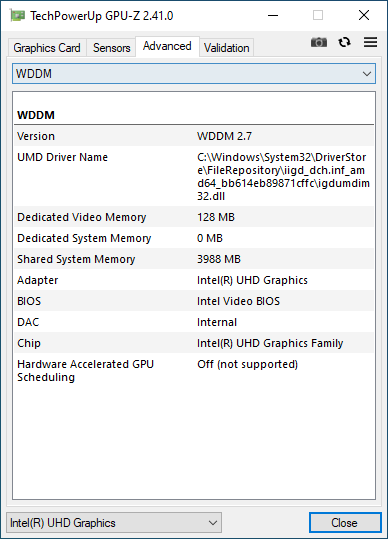Close window with the X icon
The width and height of the screenshot is (388, 539).
pyautogui.click(x=364, y=15)
